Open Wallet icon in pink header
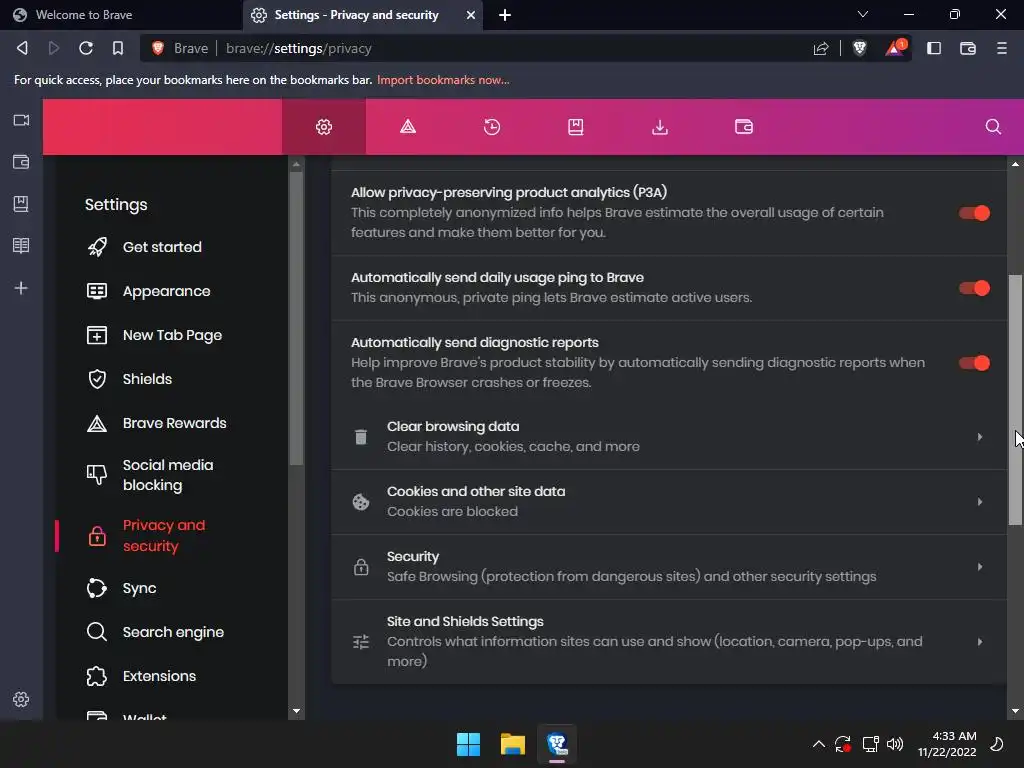This screenshot has width=1024, height=768. coord(744,127)
